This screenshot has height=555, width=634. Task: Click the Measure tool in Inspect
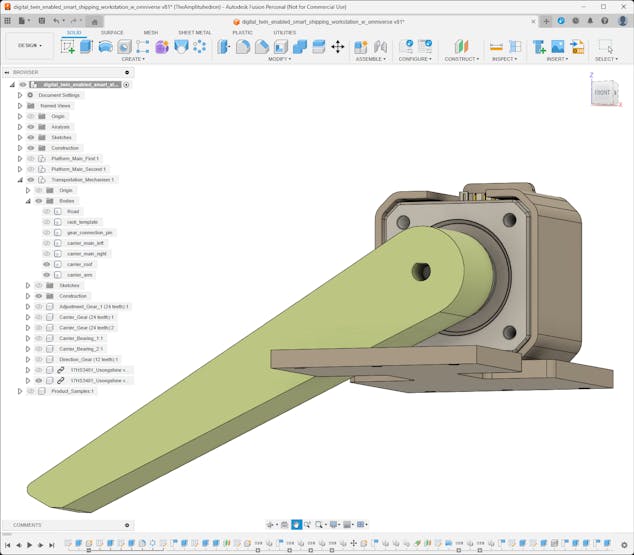[x=496, y=46]
